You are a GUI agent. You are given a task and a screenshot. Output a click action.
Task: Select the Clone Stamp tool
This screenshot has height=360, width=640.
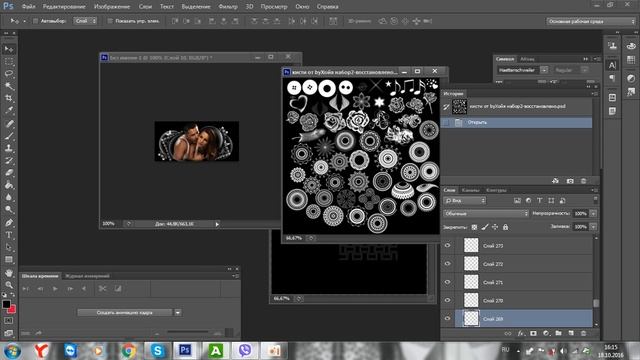pos(9,148)
